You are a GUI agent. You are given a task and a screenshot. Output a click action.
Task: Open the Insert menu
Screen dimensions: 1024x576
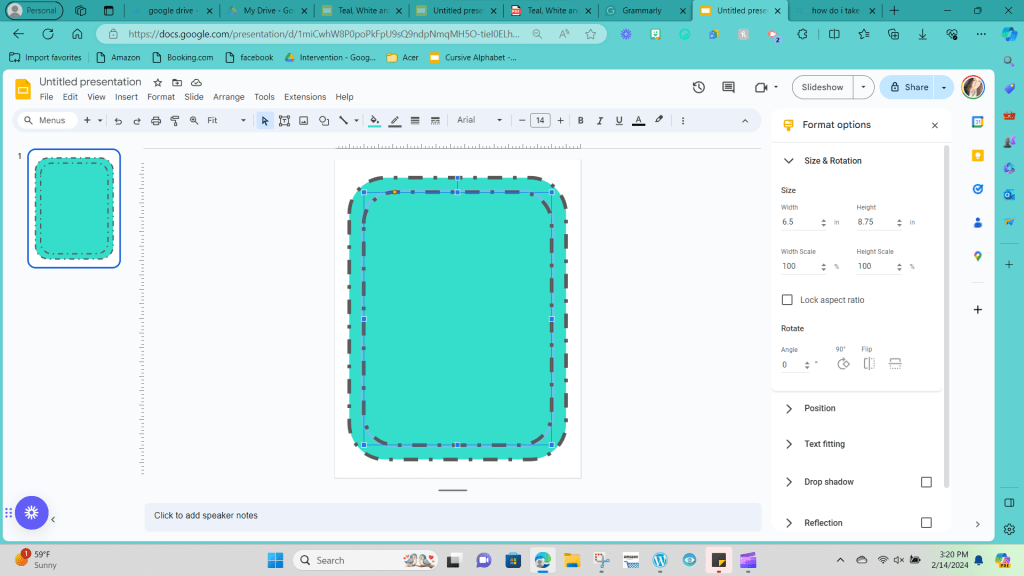click(126, 97)
